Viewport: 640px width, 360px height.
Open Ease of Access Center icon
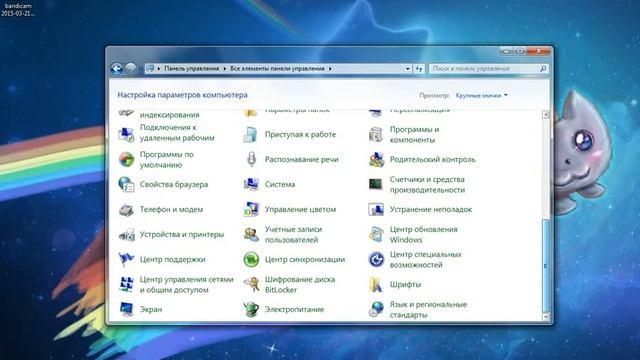point(376,260)
